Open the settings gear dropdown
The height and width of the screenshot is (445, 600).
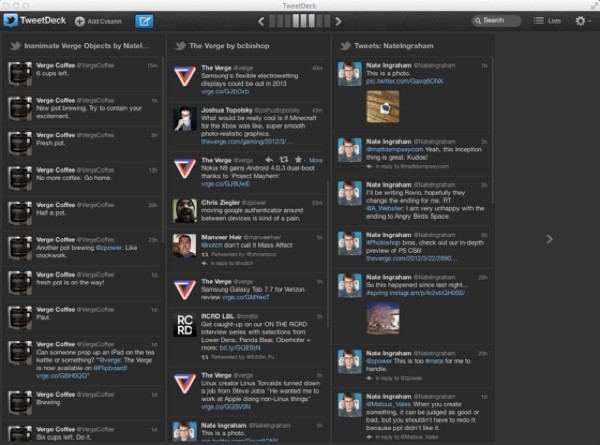(583, 21)
